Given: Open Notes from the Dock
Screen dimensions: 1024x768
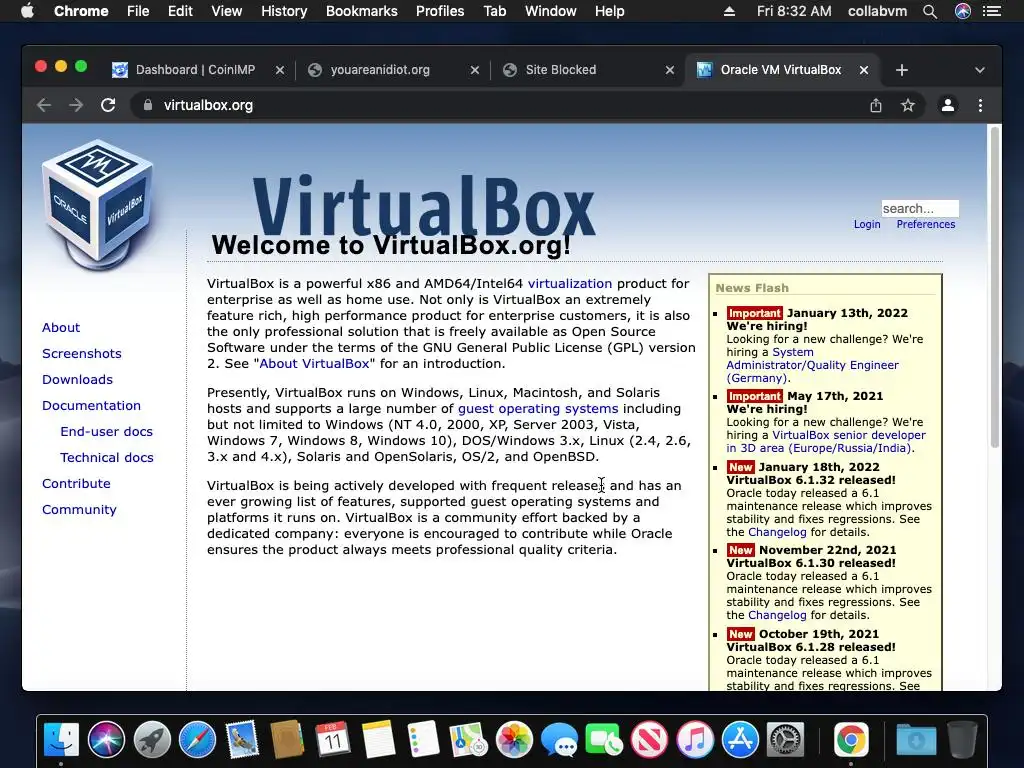Looking at the screenshot, I should [378, 740].
